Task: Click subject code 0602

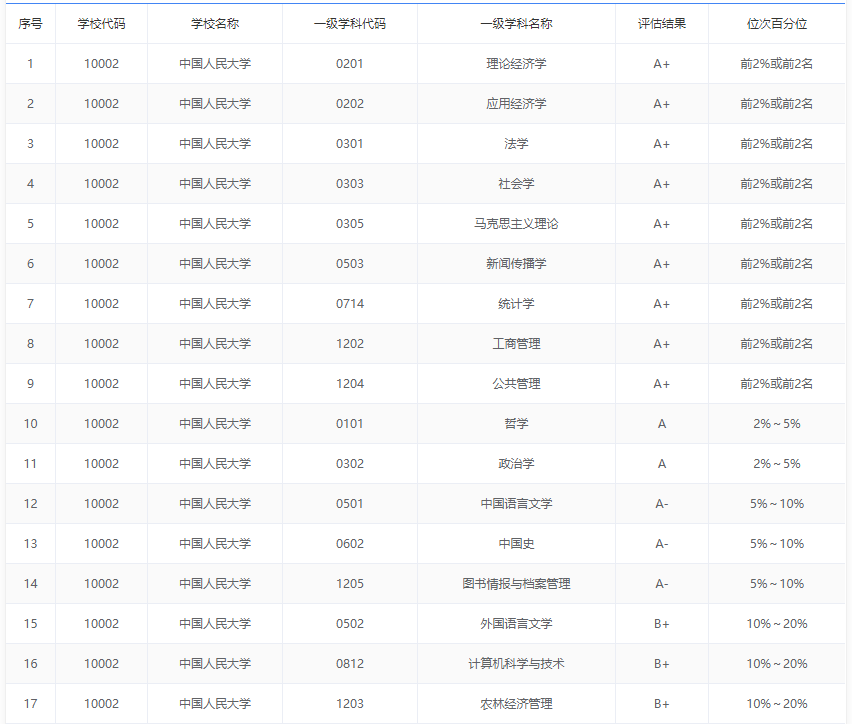Action: pyautogui.click(x=350, y=544)
